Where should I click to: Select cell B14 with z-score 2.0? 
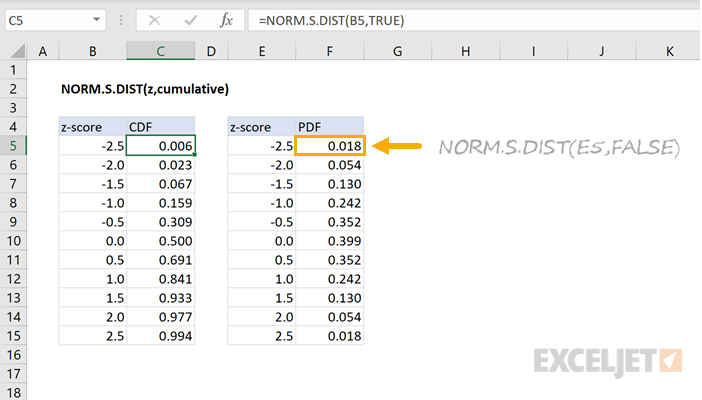pos(93,317)
